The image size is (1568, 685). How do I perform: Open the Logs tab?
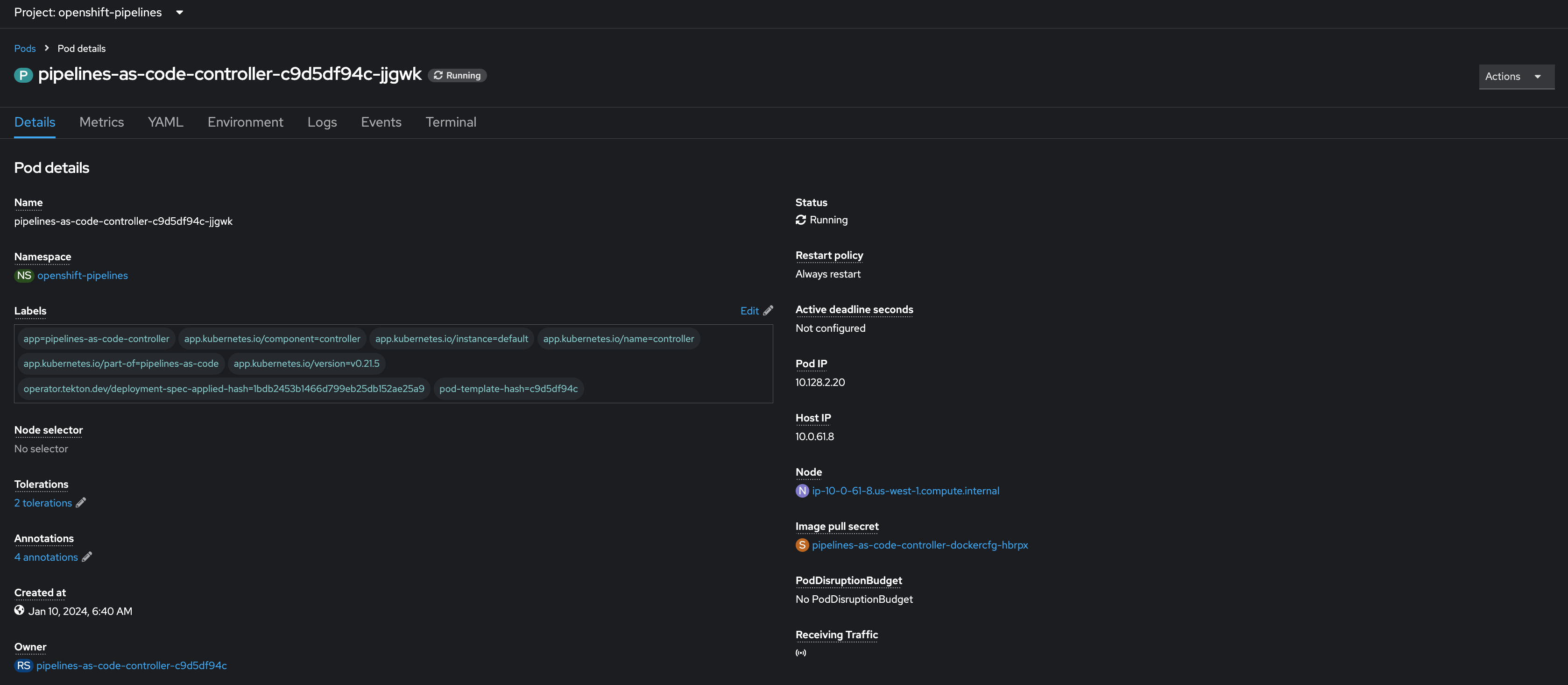(322, 122)
